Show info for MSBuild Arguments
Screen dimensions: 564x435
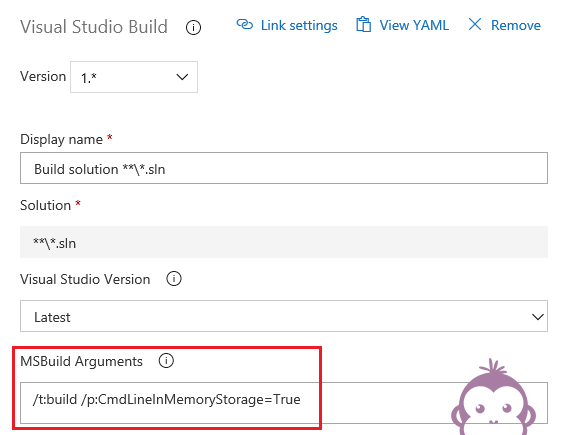click(166, 361)
